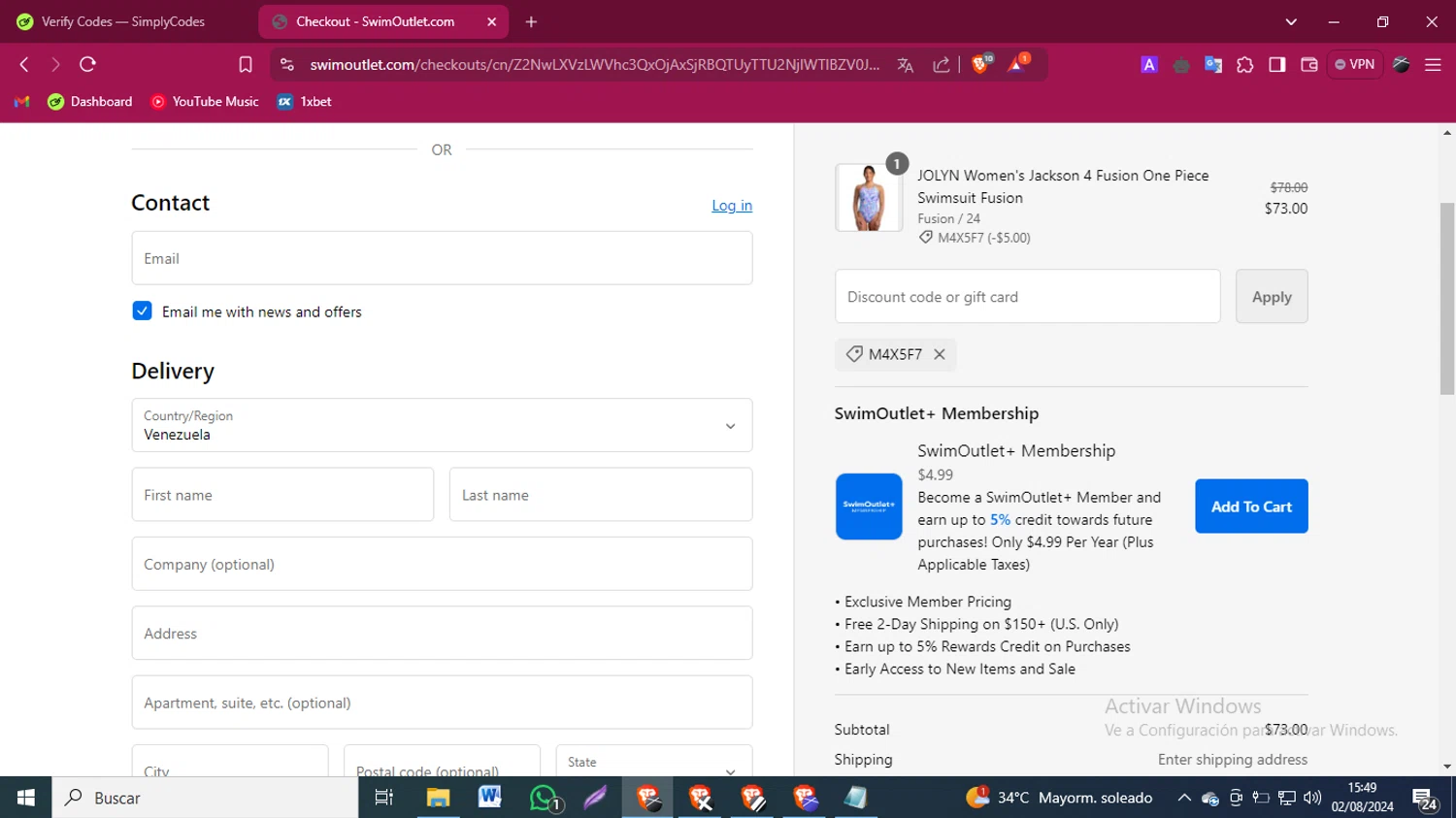This screenshot has height=818, width=1456.
Task: Open the notification center icon
Action: coord(1425,799)
